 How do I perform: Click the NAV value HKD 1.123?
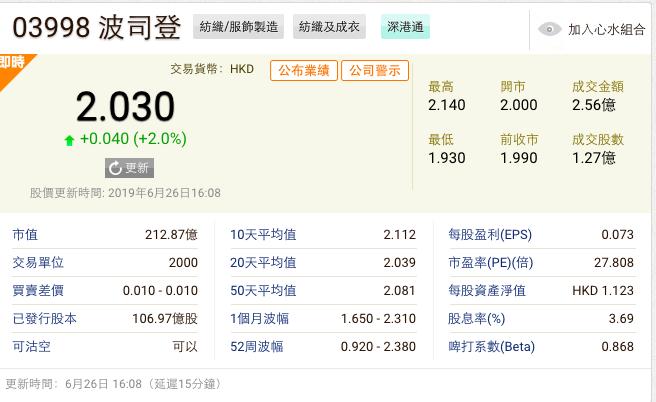tap(603, 291)
